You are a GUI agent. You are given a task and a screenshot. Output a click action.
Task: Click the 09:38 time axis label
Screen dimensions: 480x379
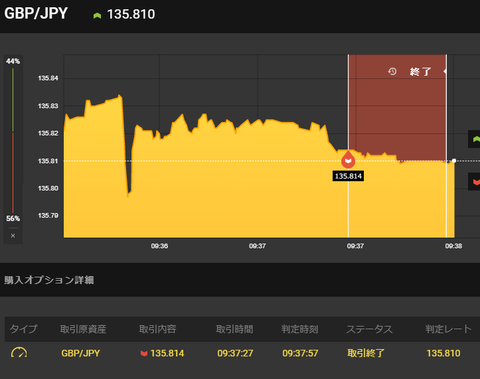[453, 246]
